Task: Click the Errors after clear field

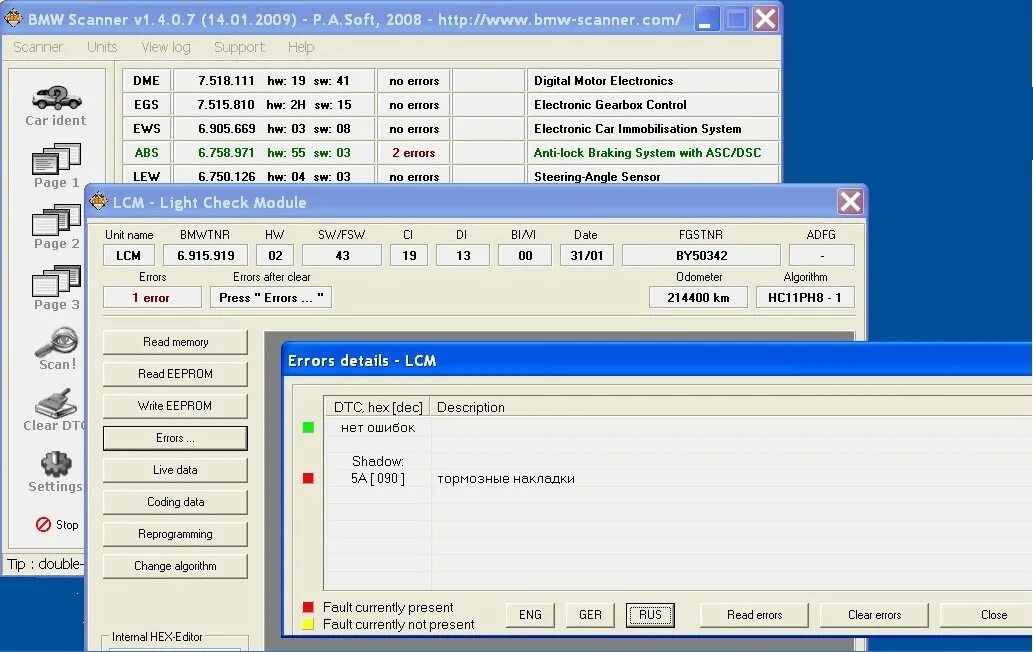Action: [x=271, y=298]
